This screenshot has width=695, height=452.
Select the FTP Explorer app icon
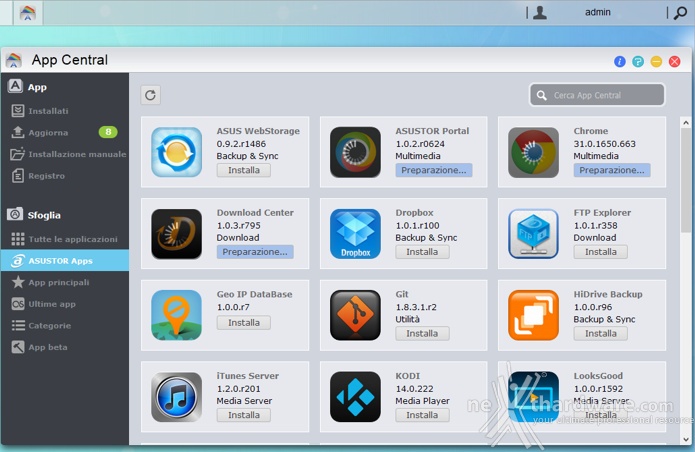(x=533, y=234)
